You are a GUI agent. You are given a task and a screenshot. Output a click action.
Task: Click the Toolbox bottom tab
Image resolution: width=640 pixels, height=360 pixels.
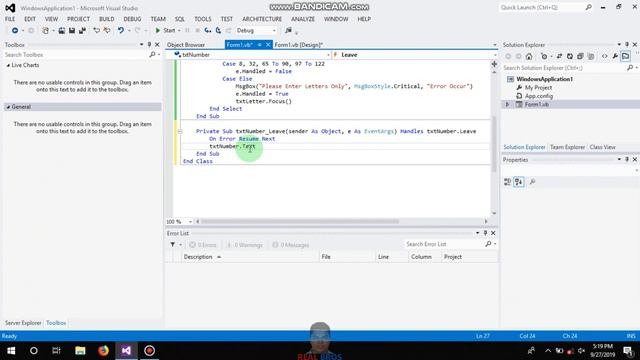click(x=56, y=323)
